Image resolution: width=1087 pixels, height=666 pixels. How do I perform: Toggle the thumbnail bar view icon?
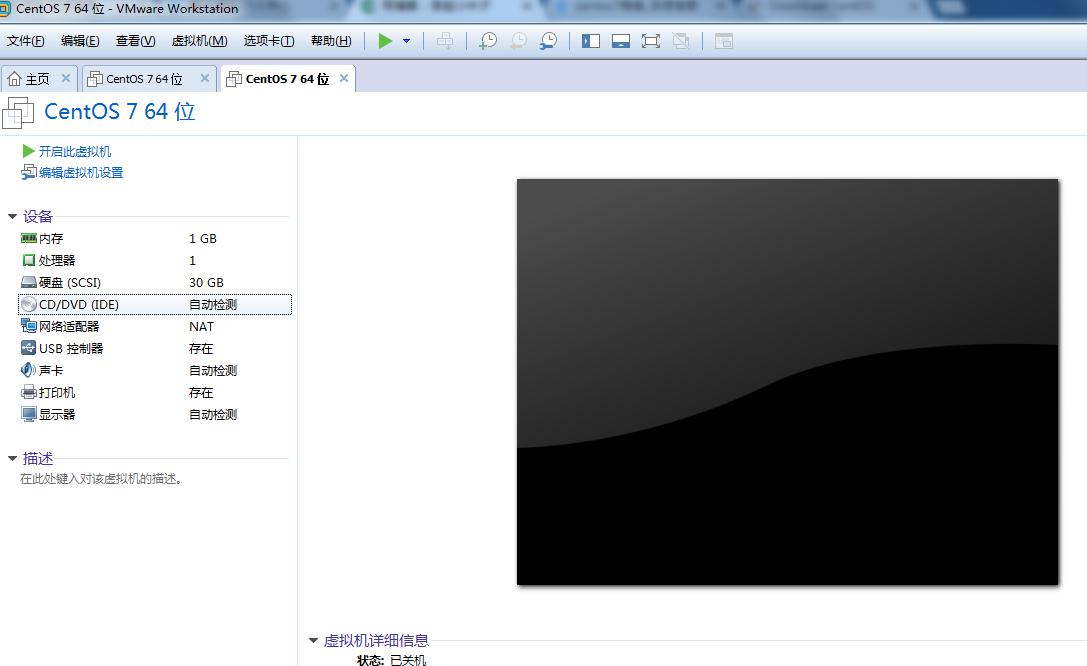click(x=620, y=41)
